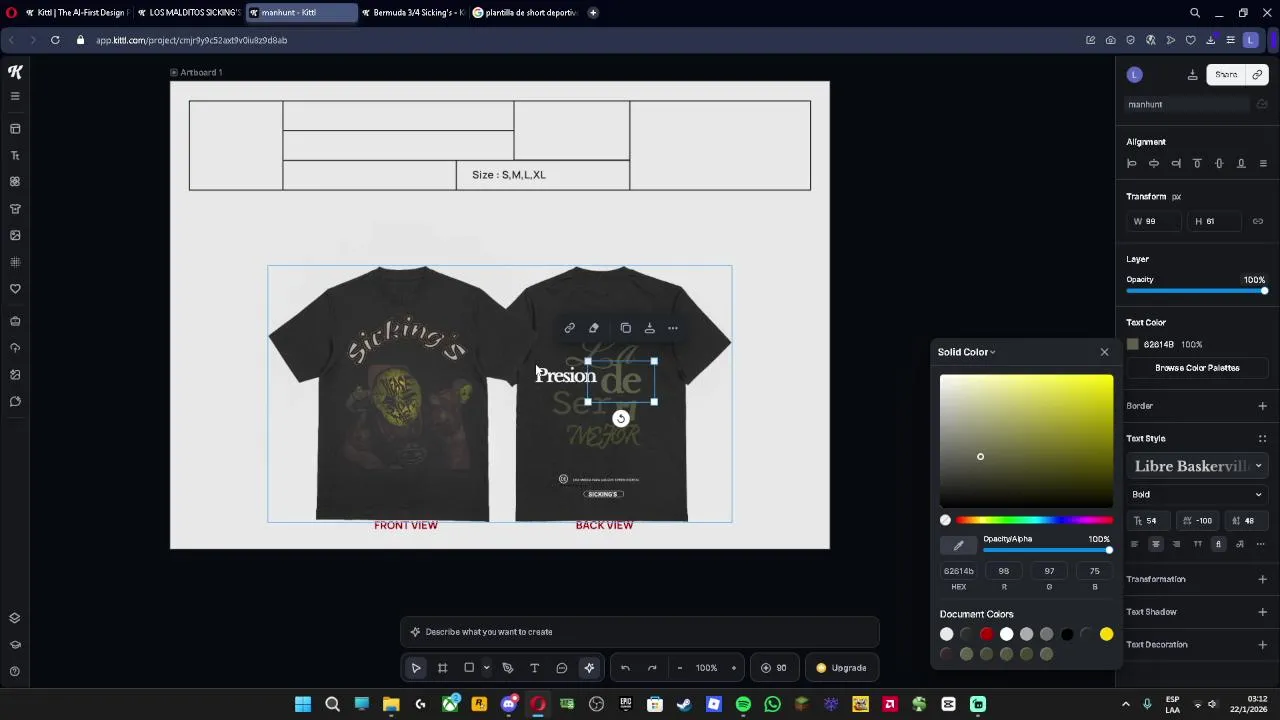Align left in the Alignment section
This screenshot has height=720, width=1280.
coord(1132,163)
